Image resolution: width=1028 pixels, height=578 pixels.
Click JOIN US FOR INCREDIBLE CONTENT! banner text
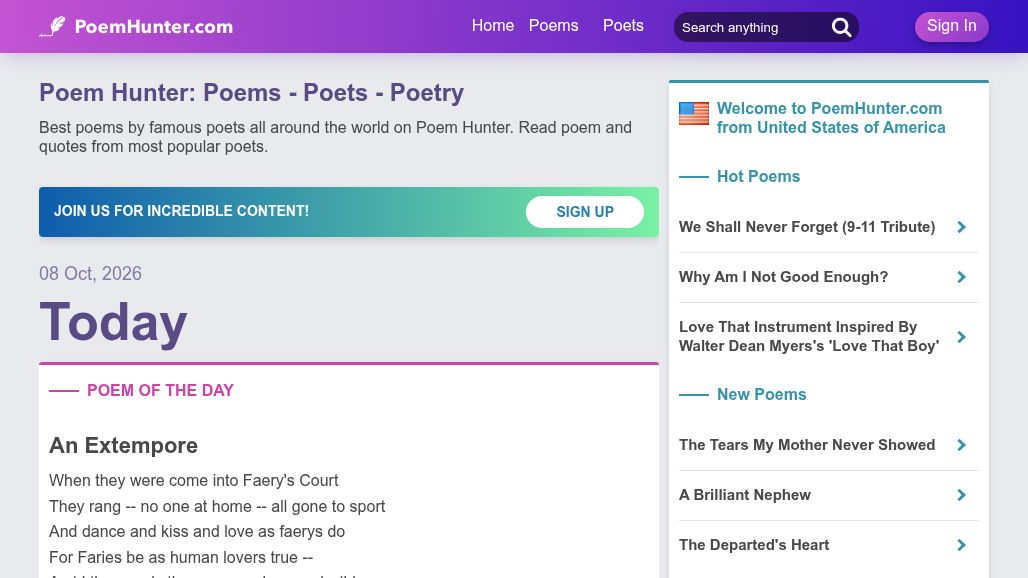(x=182, y=211)
